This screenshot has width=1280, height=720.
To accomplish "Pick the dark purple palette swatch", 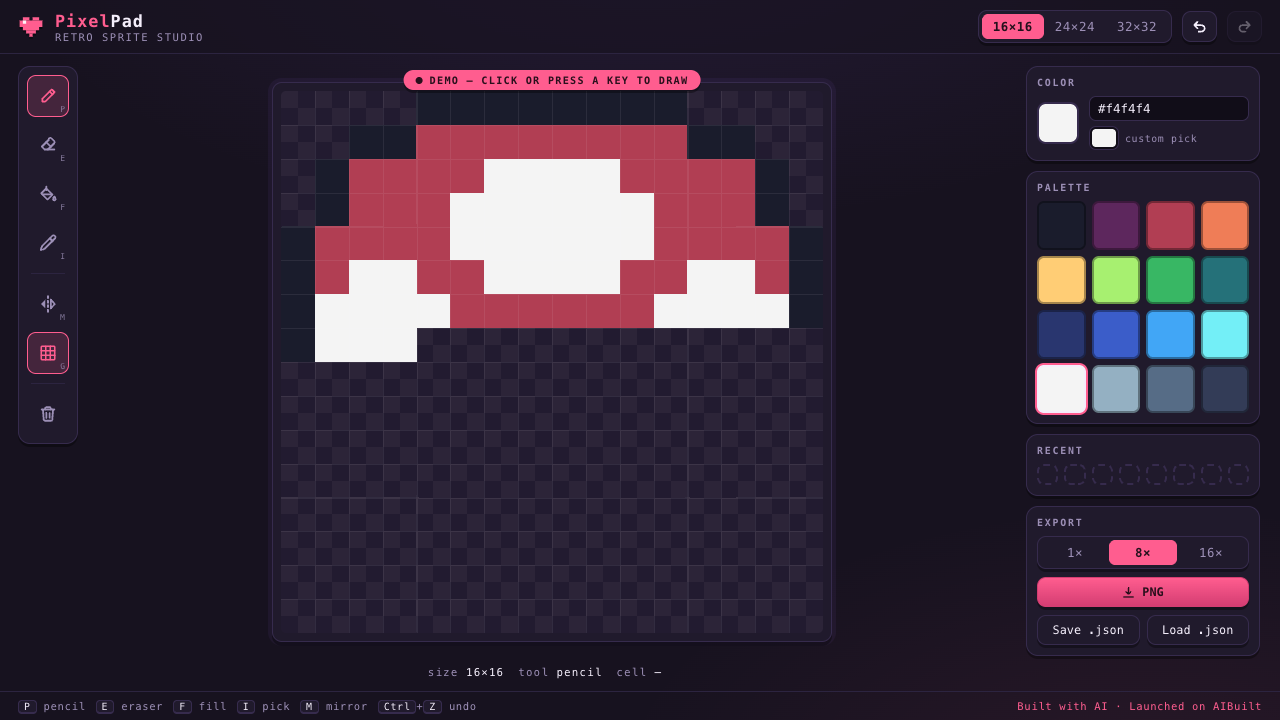I will click(1116, 226).
